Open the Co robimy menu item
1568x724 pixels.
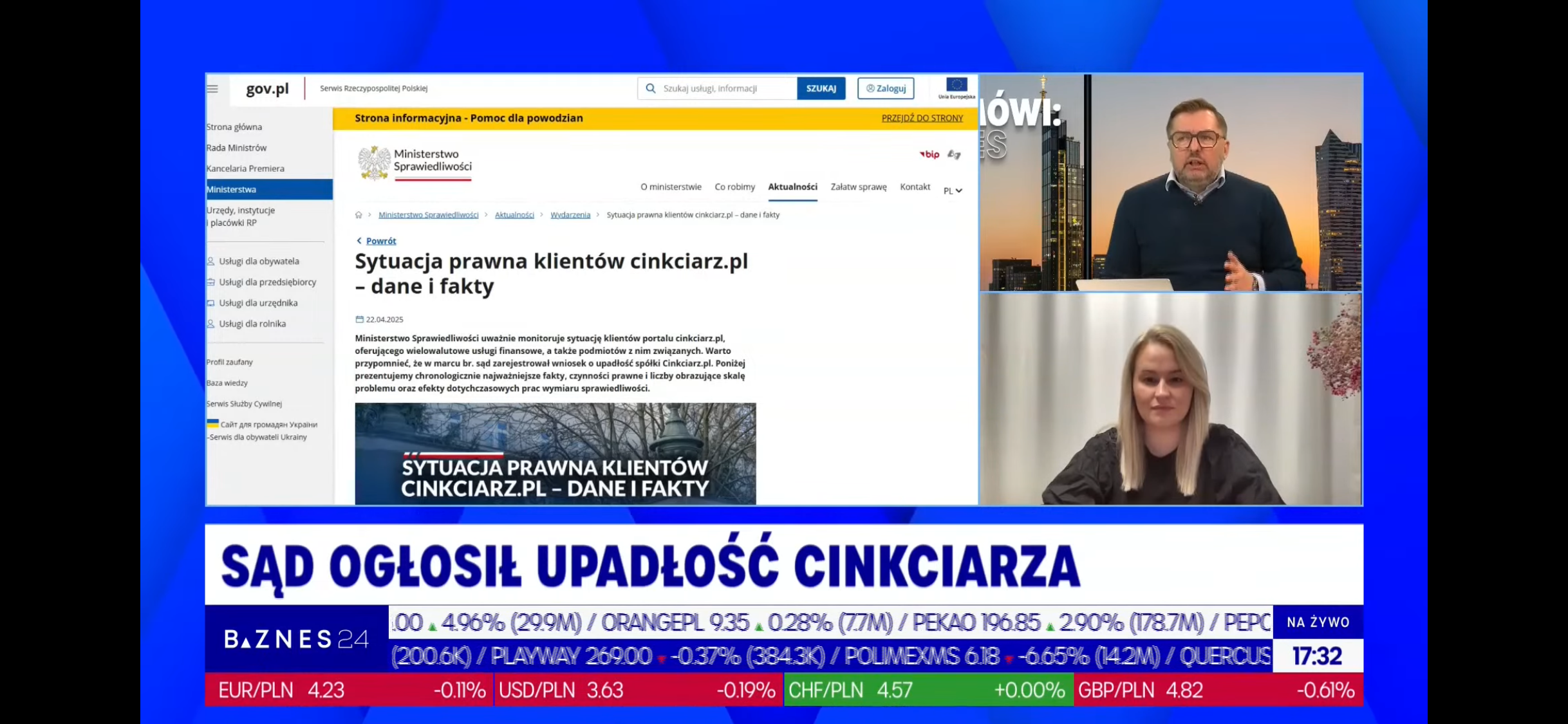pos(734,187)
